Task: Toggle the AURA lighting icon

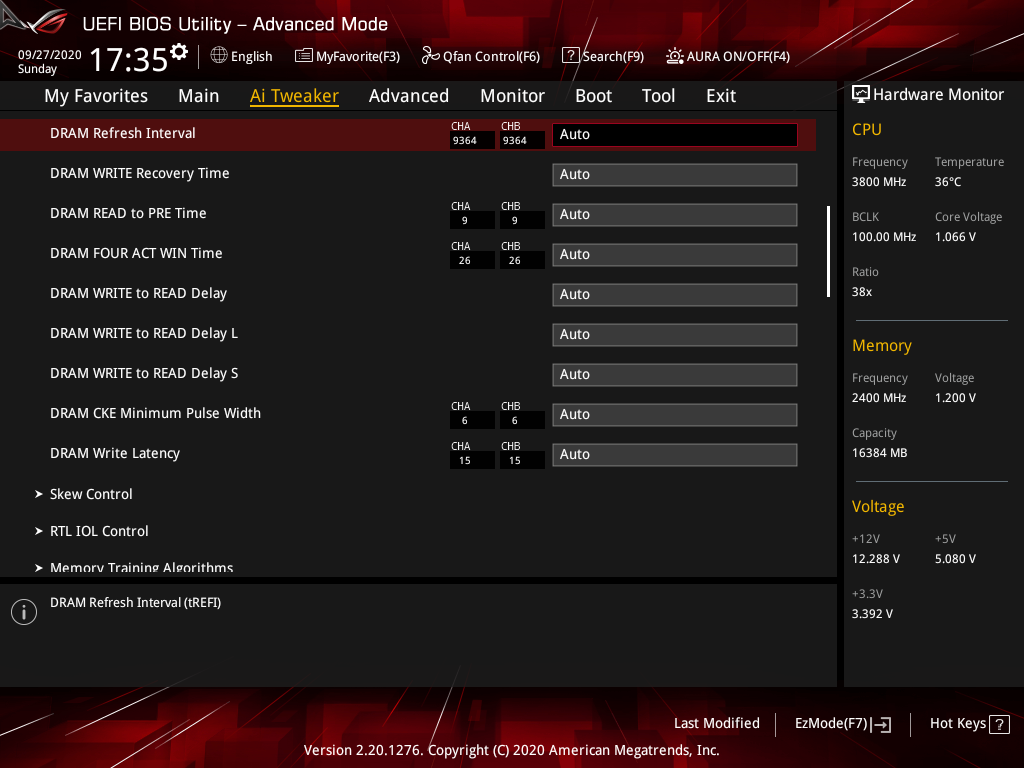Action: [x=675, y=56]
